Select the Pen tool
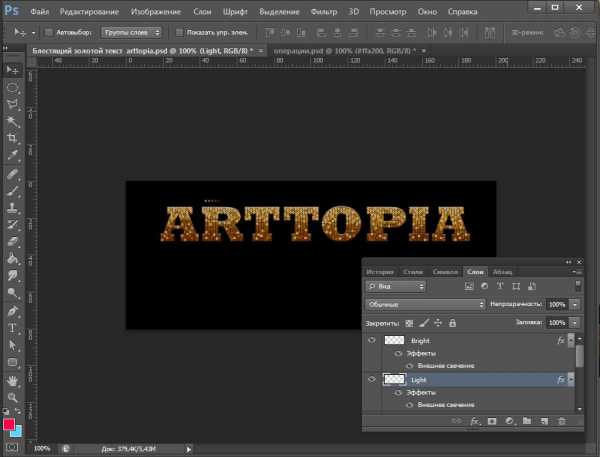The height and width of the screenshot is (457, 600). click(12, 311)
